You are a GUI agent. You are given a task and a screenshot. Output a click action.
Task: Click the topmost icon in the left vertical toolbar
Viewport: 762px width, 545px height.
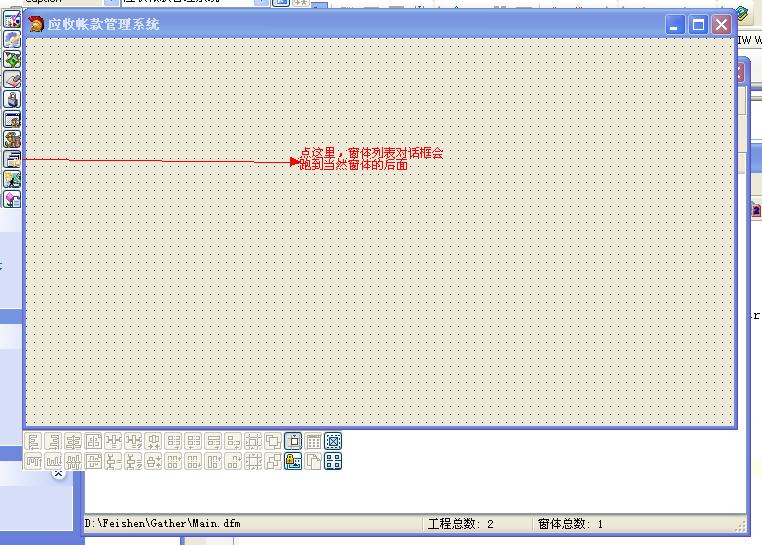click(12, 19)
